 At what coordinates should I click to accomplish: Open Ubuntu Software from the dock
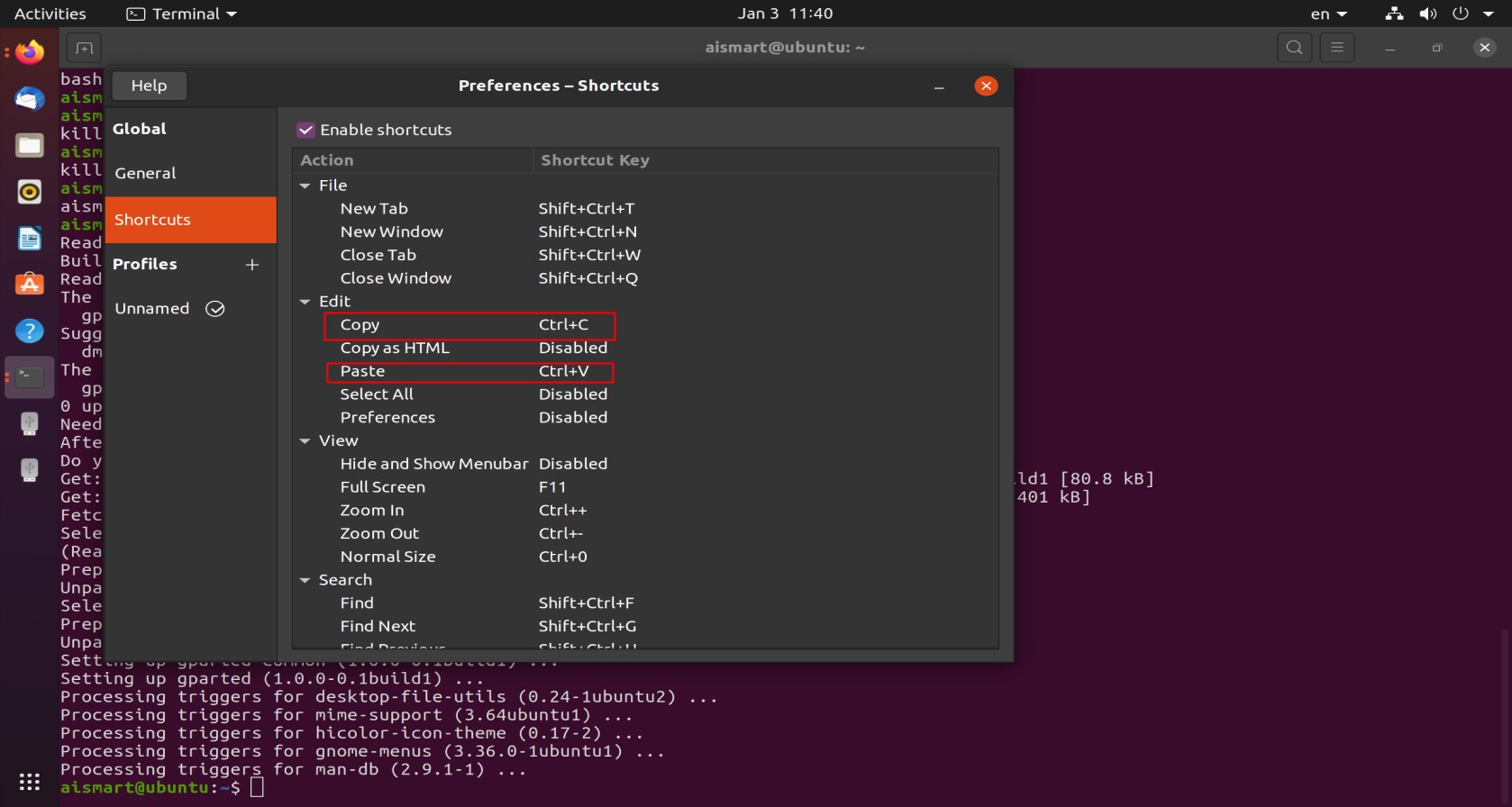tap(30, 285)
